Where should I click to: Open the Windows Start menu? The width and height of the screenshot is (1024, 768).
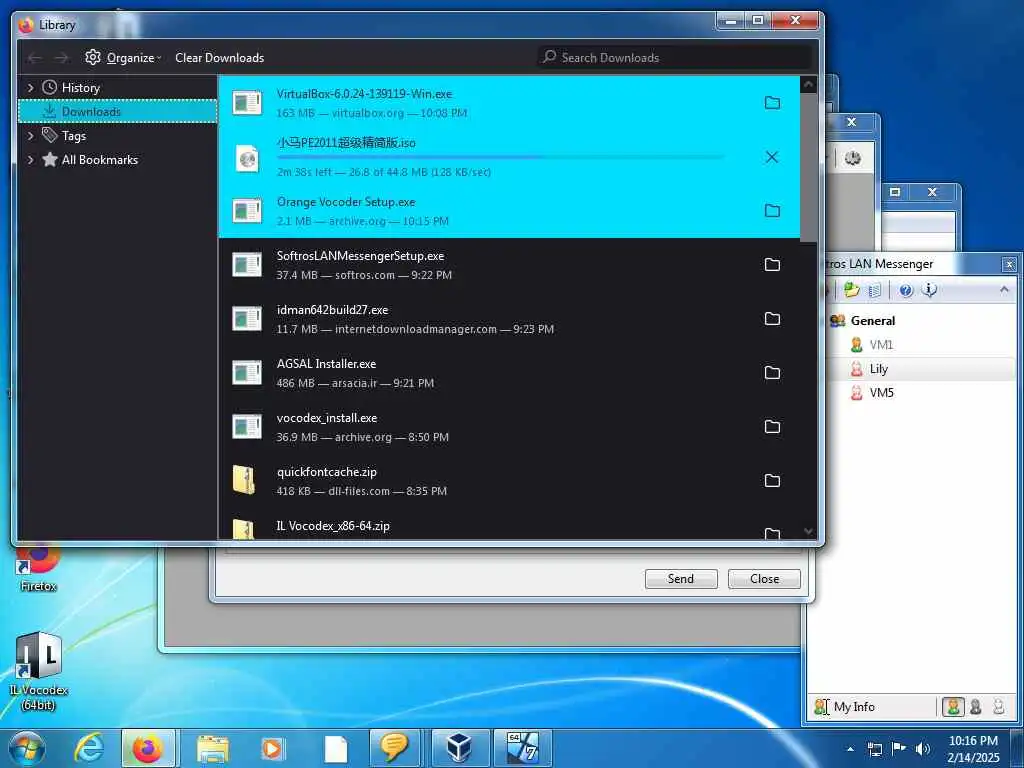click(27, 749)
